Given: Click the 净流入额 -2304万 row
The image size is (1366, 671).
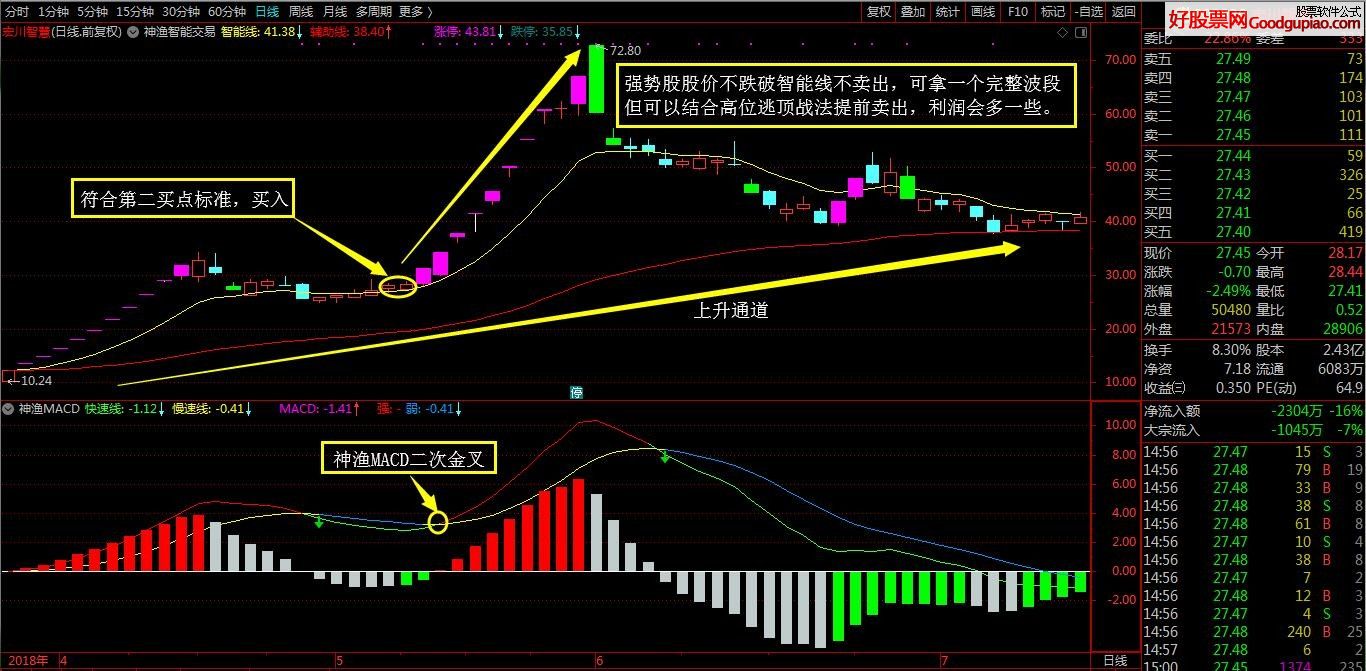Looking at the screenshot, I should (1253, 411).
